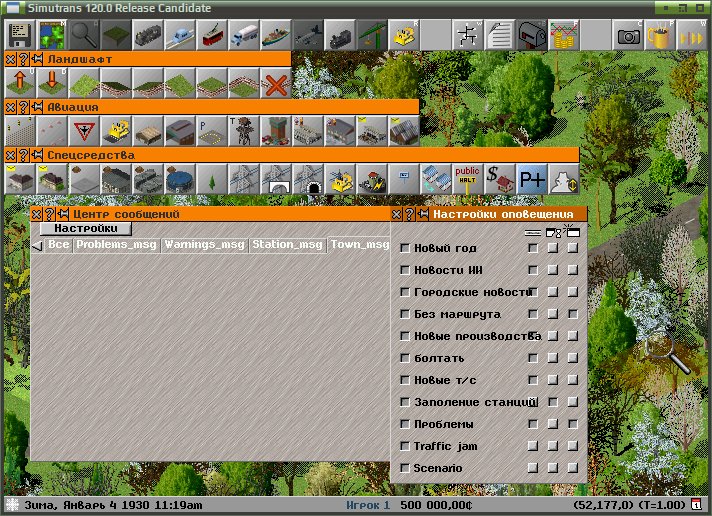This screenshot has height=516, width=712.
Task: Click the fast forward arrows icon
Action: coord(691,35)
